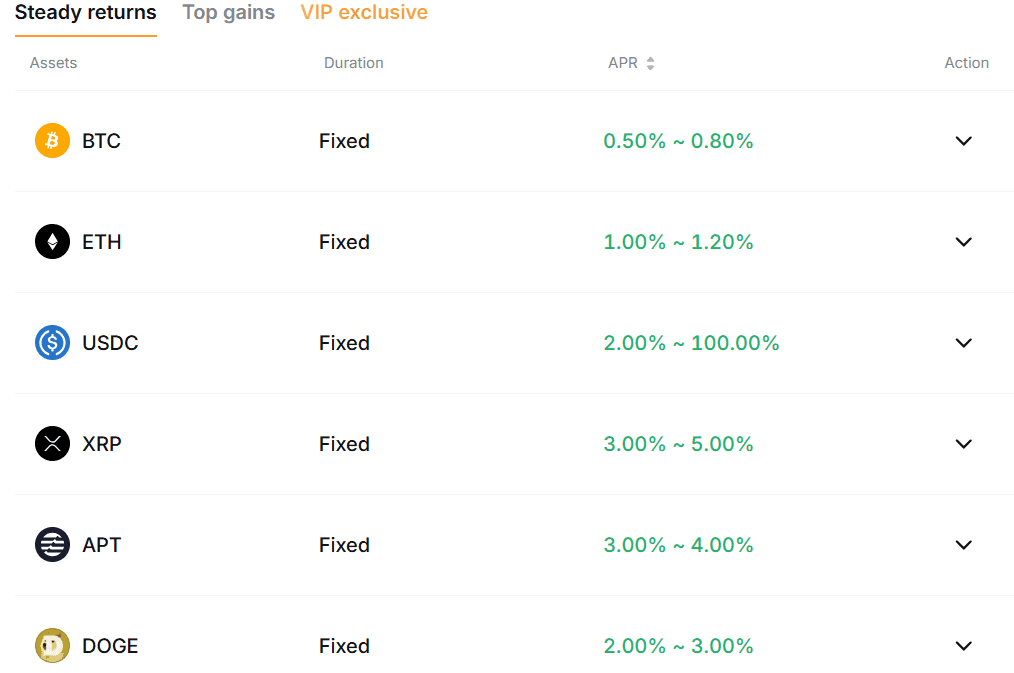Select the Steady returns tab
This screenshot has height=673, width=1014.
coord(85,13)
